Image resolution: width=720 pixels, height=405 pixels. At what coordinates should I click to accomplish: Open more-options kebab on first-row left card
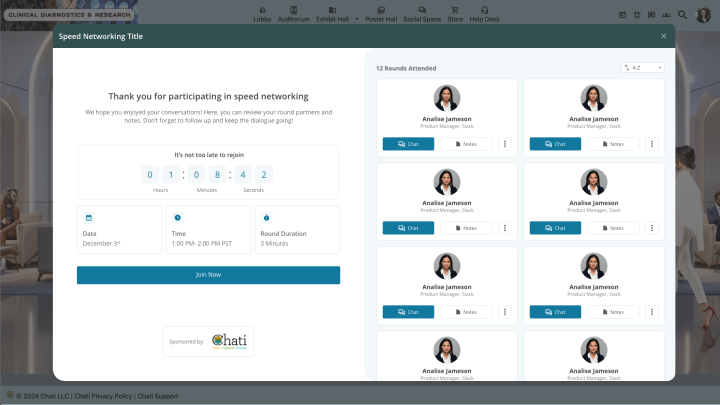[x=505, y=144]
